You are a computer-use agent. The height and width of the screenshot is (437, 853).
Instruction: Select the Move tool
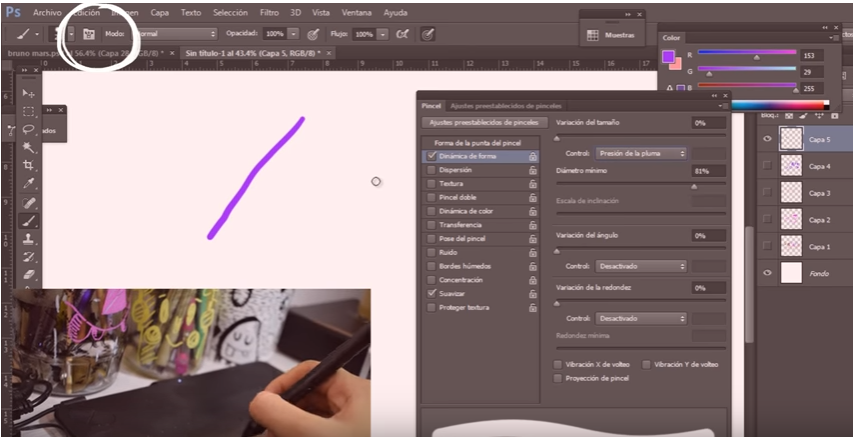29,93
